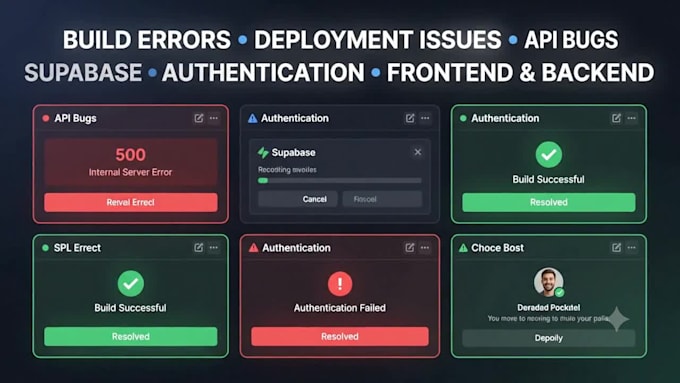Click the 'Deradad Pocktel' name
Image resolution: width=680 pixels, height=383 pixels.
coord(549,307)
